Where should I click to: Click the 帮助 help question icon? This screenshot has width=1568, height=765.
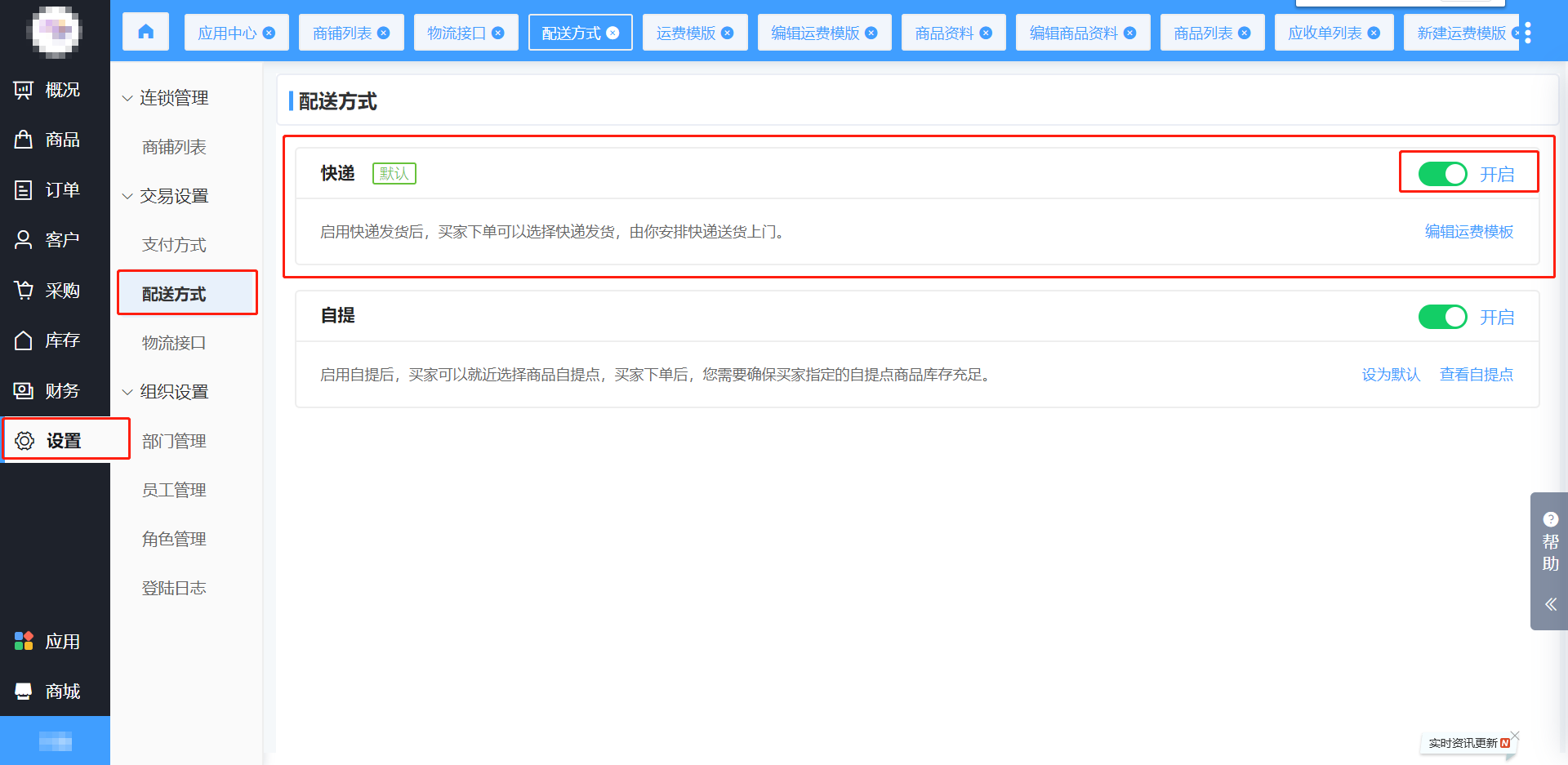tap(1550, 519)
